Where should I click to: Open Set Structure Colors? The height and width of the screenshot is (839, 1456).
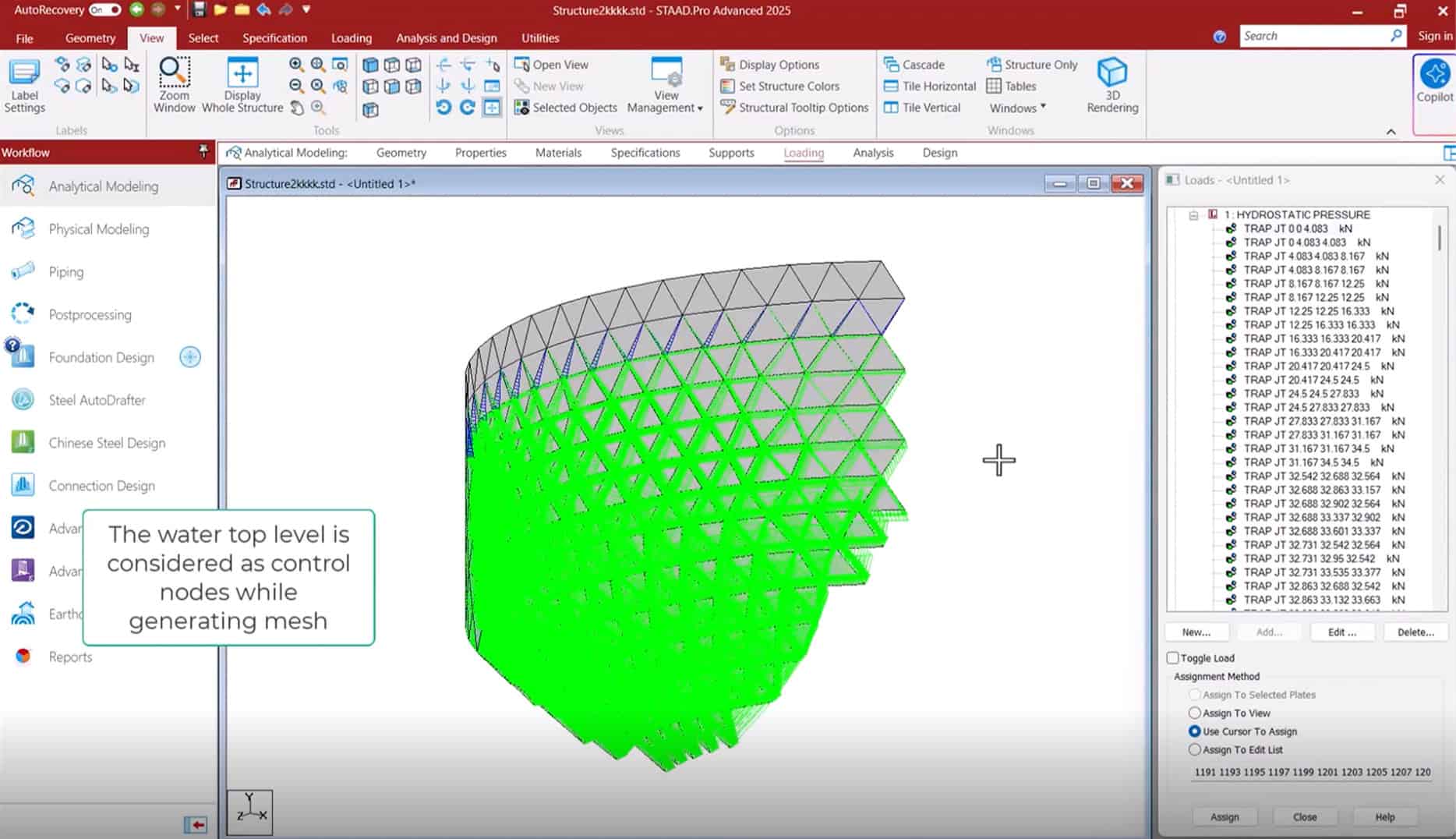[779, 86]
